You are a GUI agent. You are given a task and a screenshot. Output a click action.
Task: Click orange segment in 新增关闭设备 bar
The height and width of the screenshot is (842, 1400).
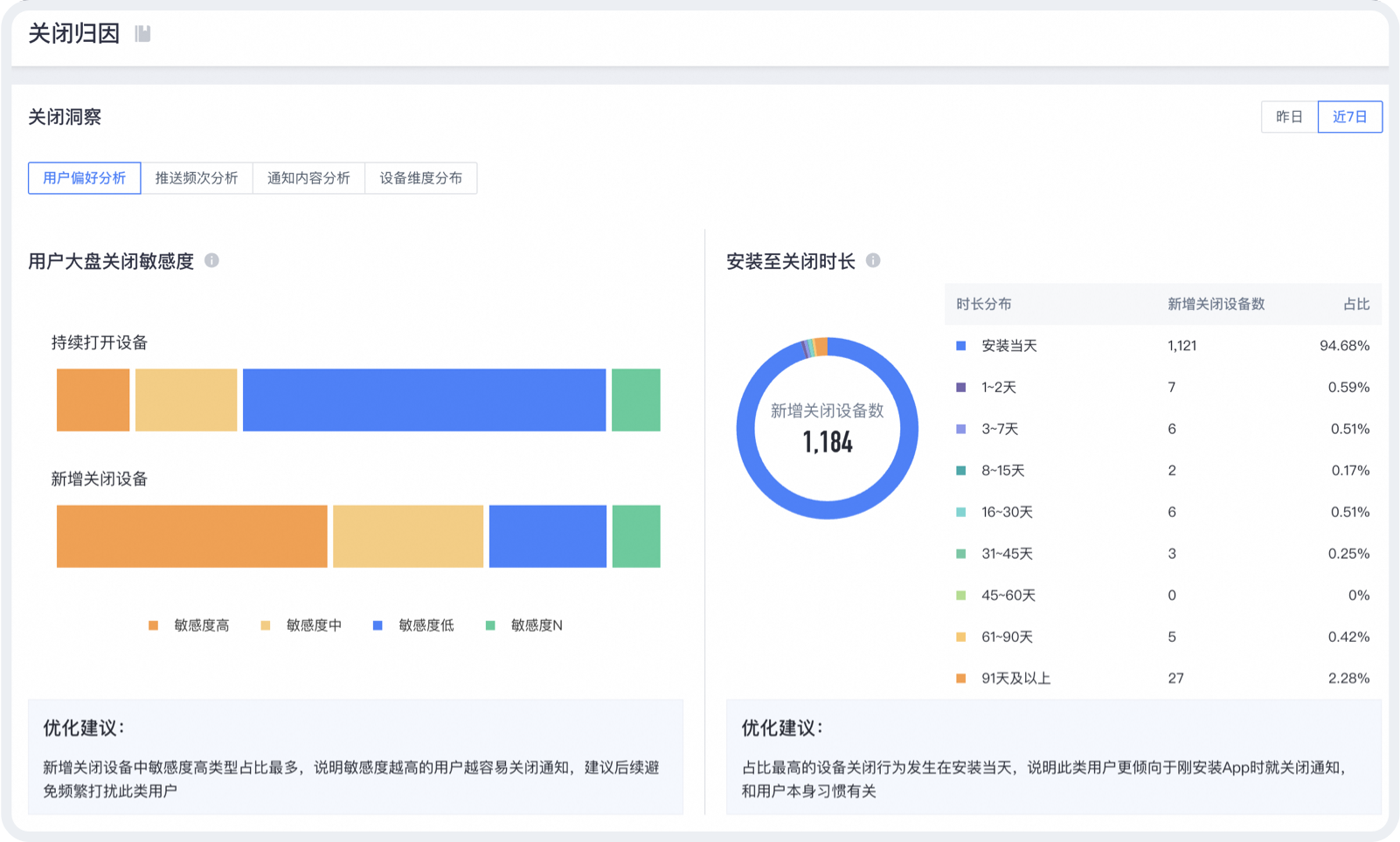(x=192, y=536)
